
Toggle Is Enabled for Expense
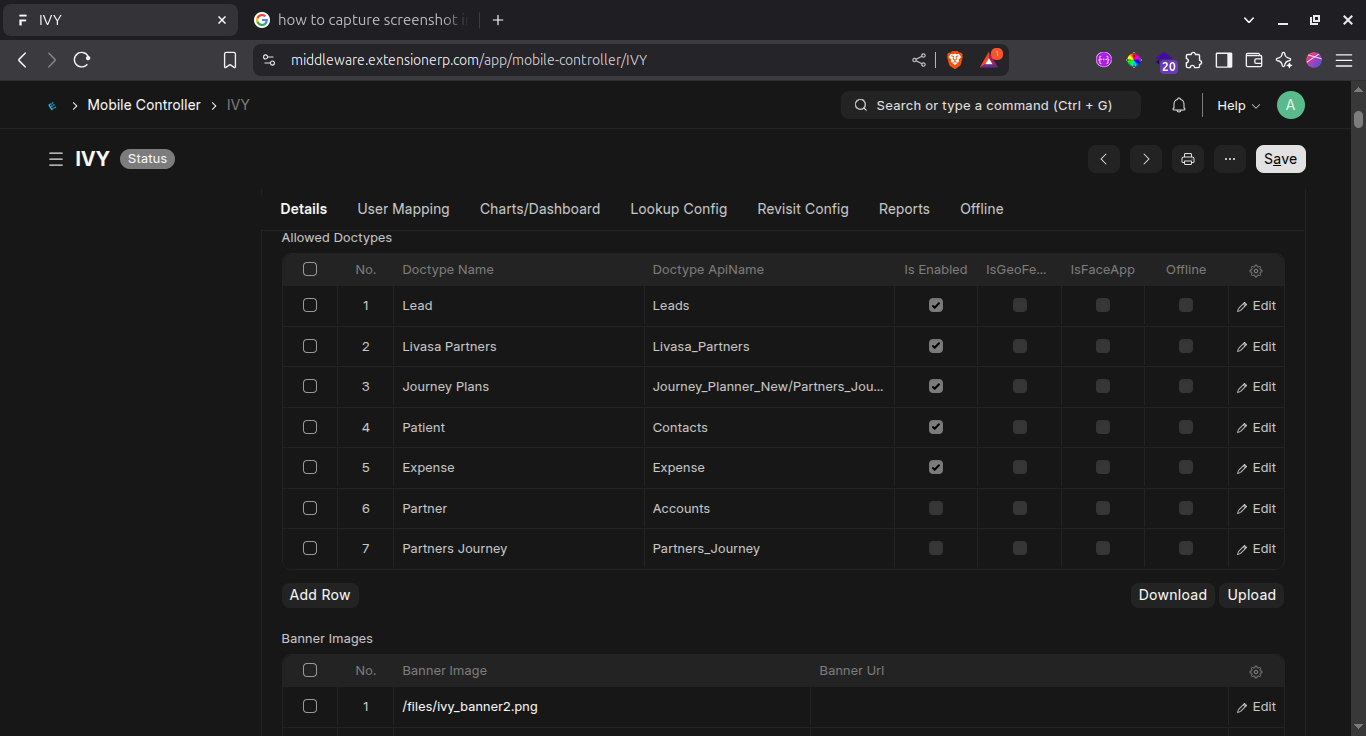(936, 467)
